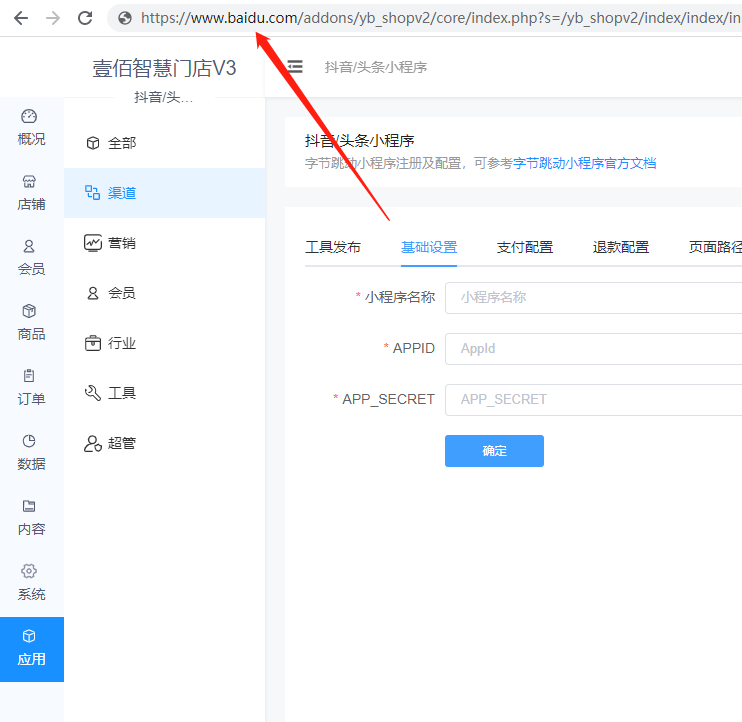Switch to 基础设置 tab
Viewport: 742px width, 722px height.
[x=429, y=247]
